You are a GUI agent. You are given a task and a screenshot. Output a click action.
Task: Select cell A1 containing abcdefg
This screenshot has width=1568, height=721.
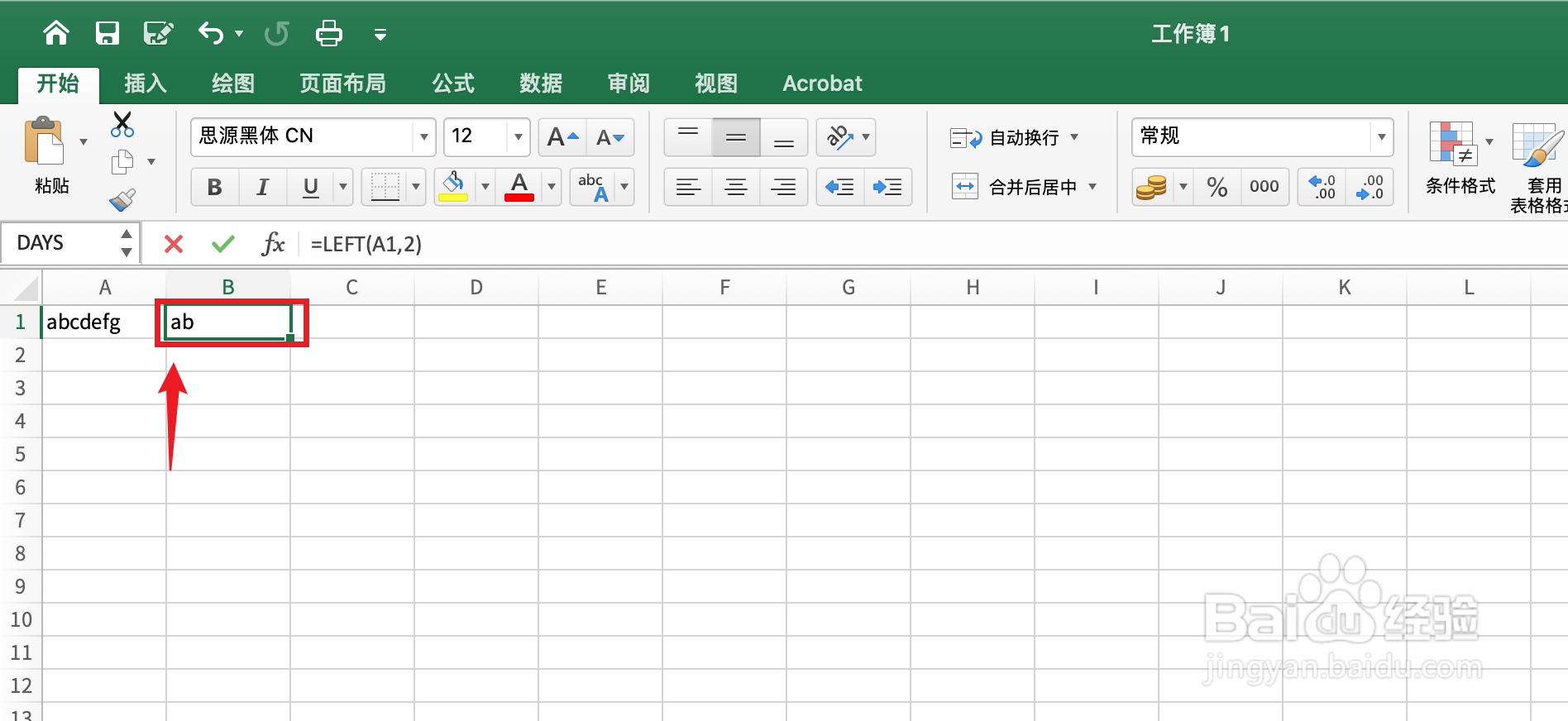point(104,322)
